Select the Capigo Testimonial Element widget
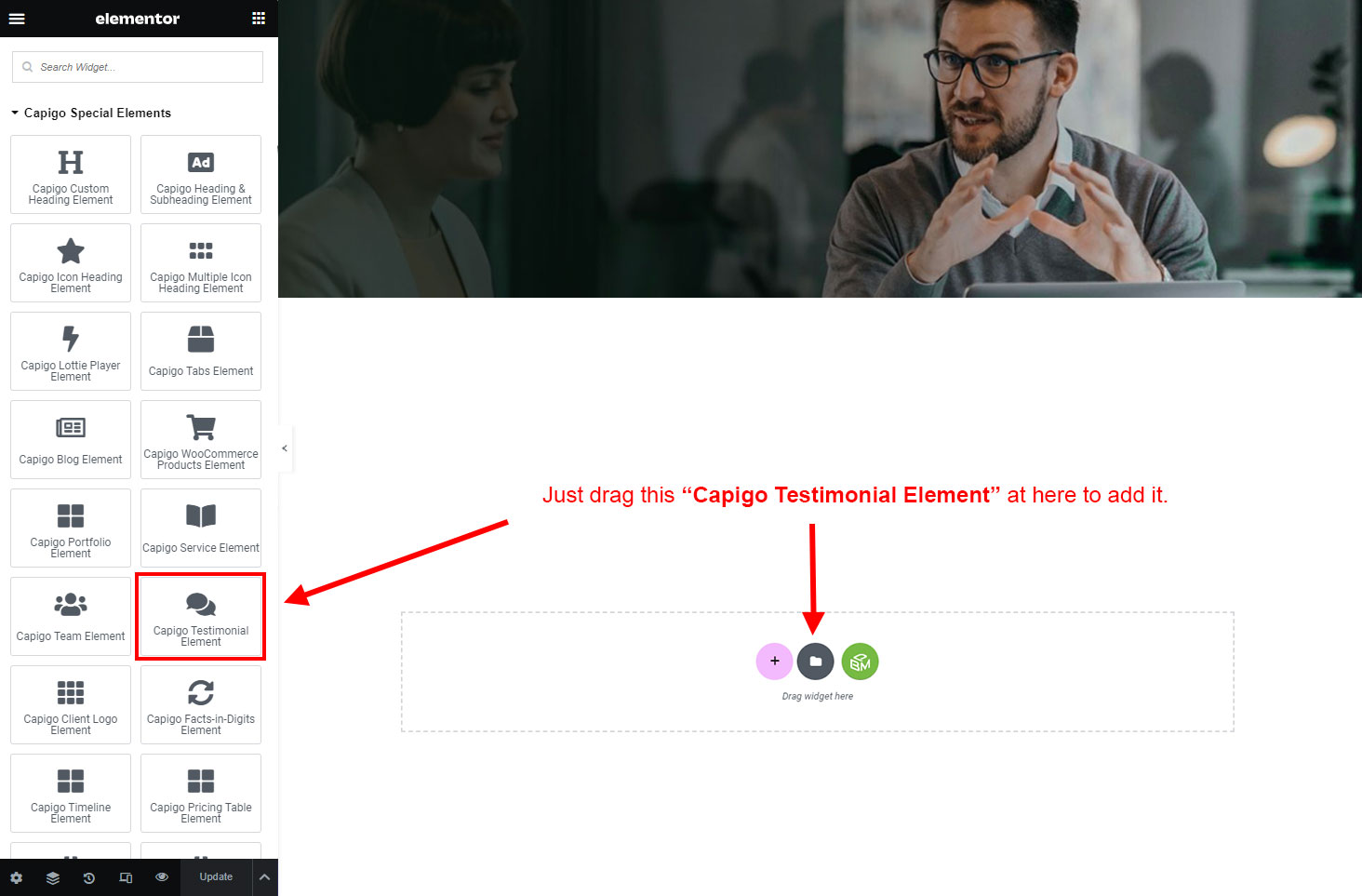This screenshot has width=1362, height=896. point(201,617)
